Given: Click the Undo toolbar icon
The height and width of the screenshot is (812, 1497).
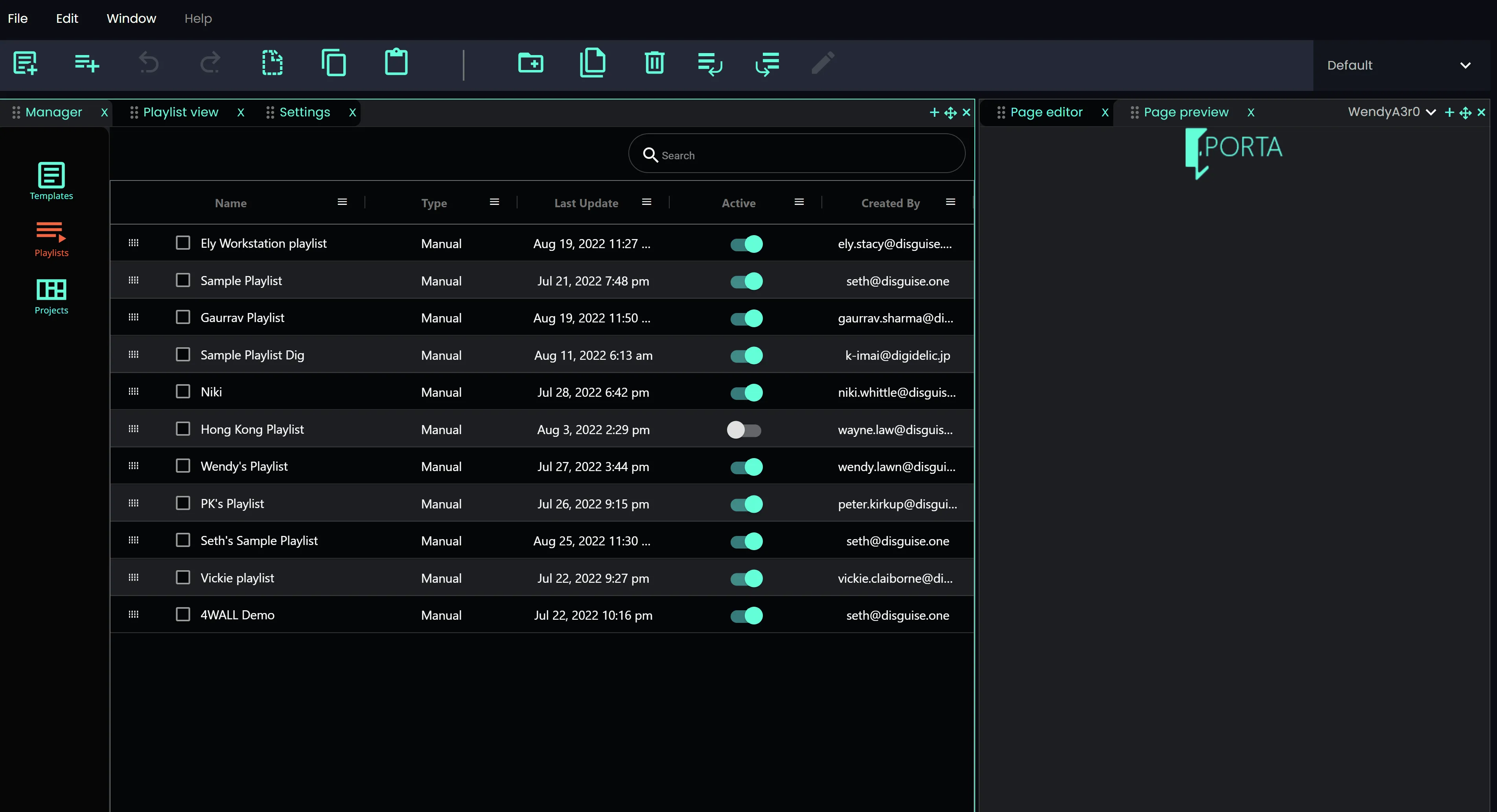Looking at the screenshot, I should coord(149,63).
